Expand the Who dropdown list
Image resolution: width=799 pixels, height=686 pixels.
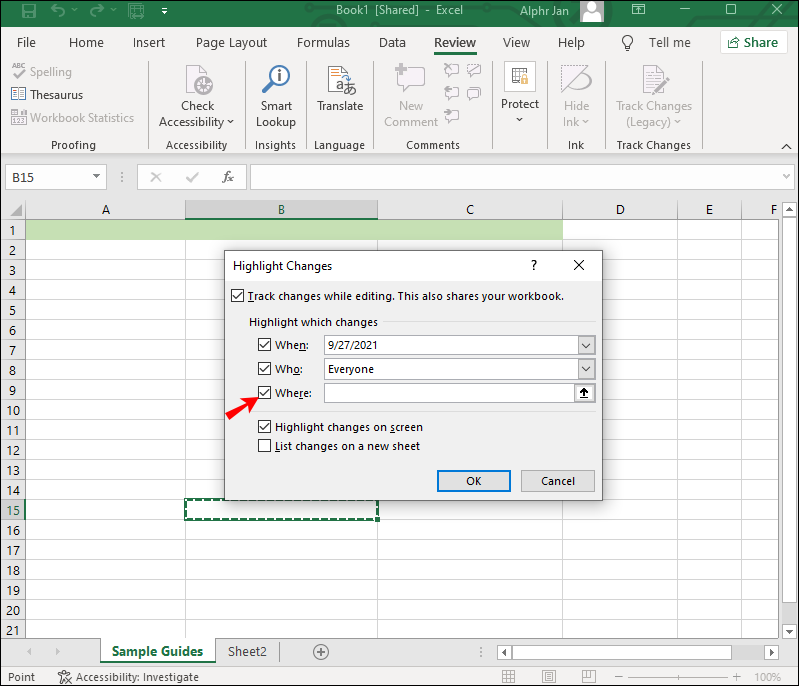click(586, 369)
